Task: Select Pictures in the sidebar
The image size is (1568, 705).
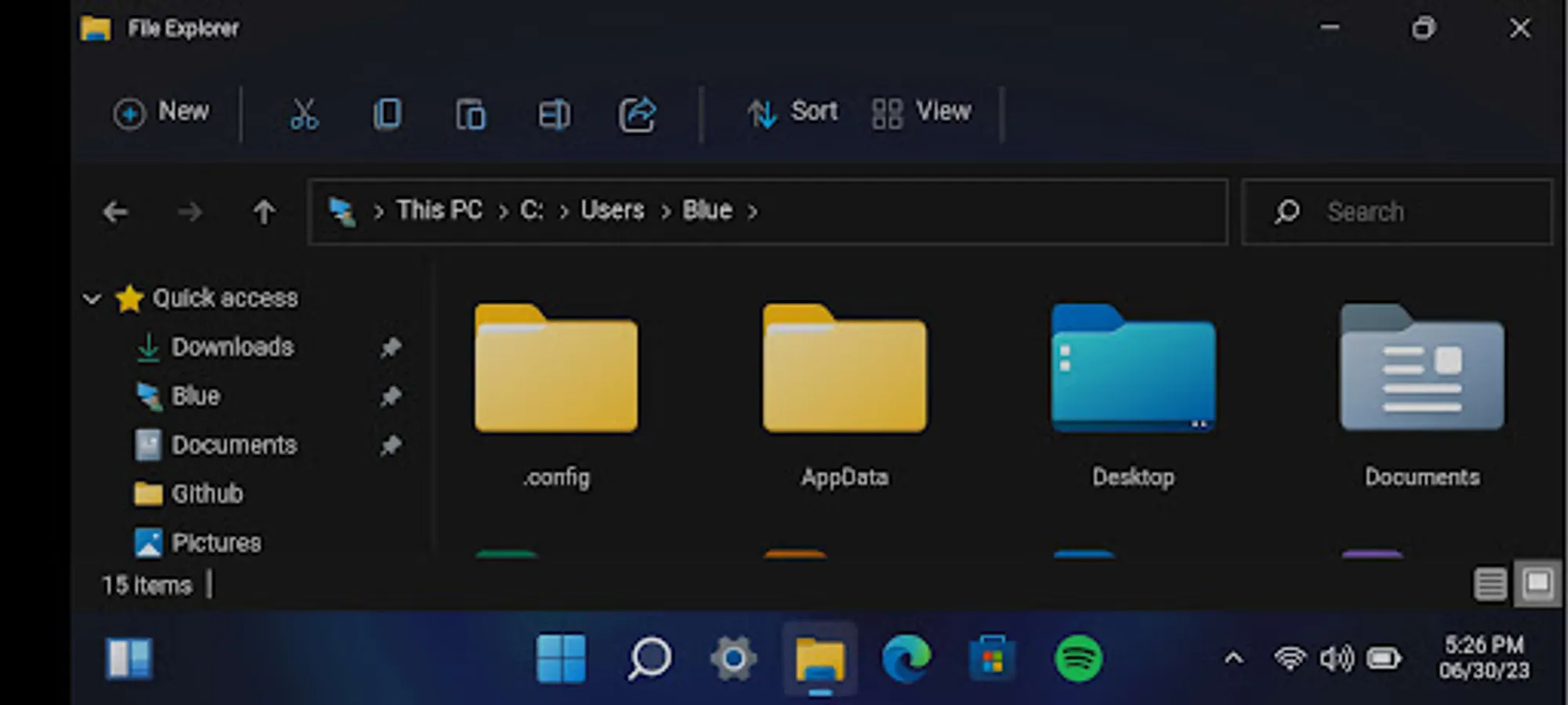Action: pyautogui.click(x=215, y=543)
